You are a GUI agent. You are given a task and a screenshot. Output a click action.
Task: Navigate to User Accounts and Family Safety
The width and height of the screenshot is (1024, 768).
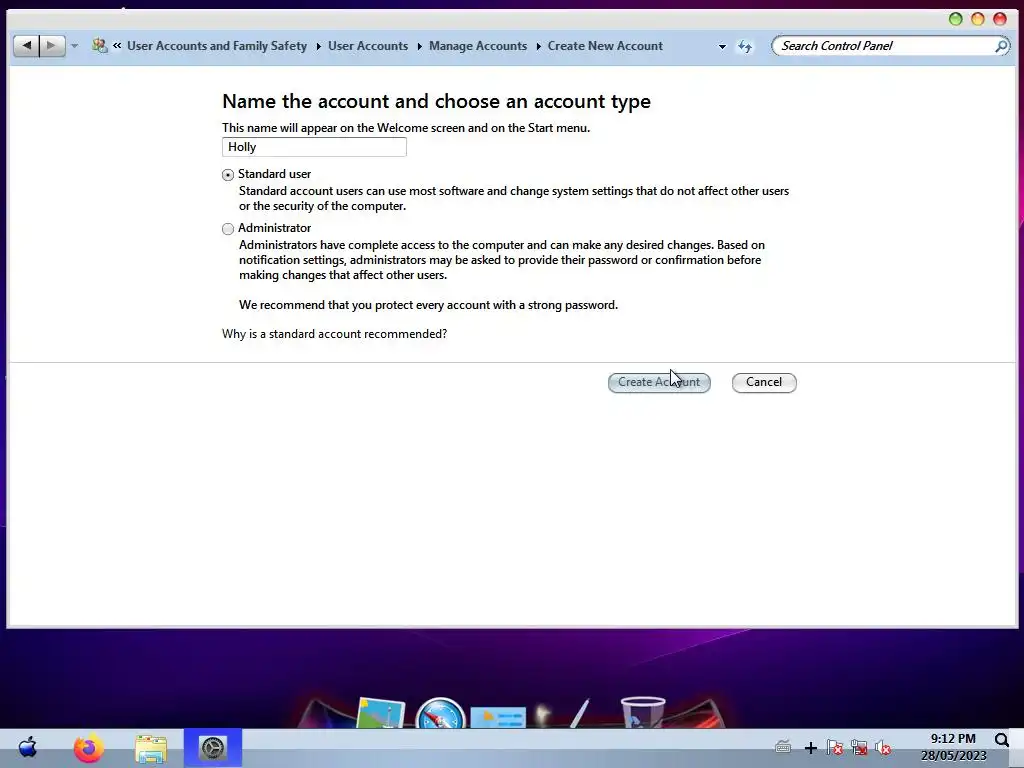click(x=217, y=46)
